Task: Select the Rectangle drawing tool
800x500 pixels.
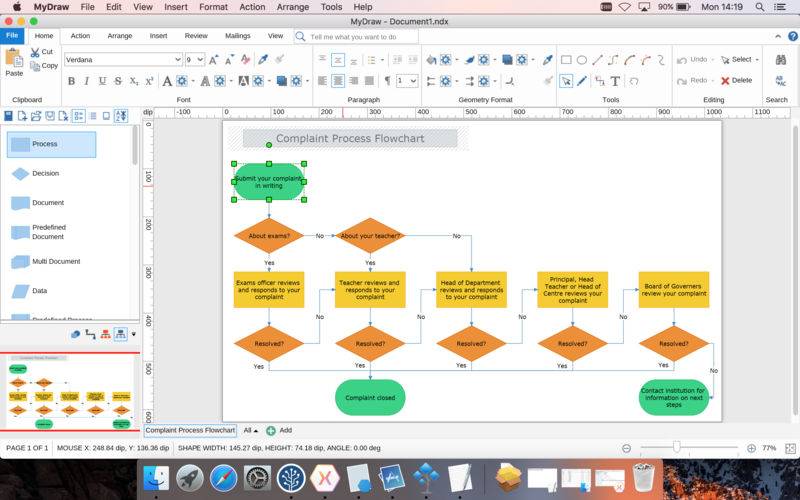Action: point(566,60)
